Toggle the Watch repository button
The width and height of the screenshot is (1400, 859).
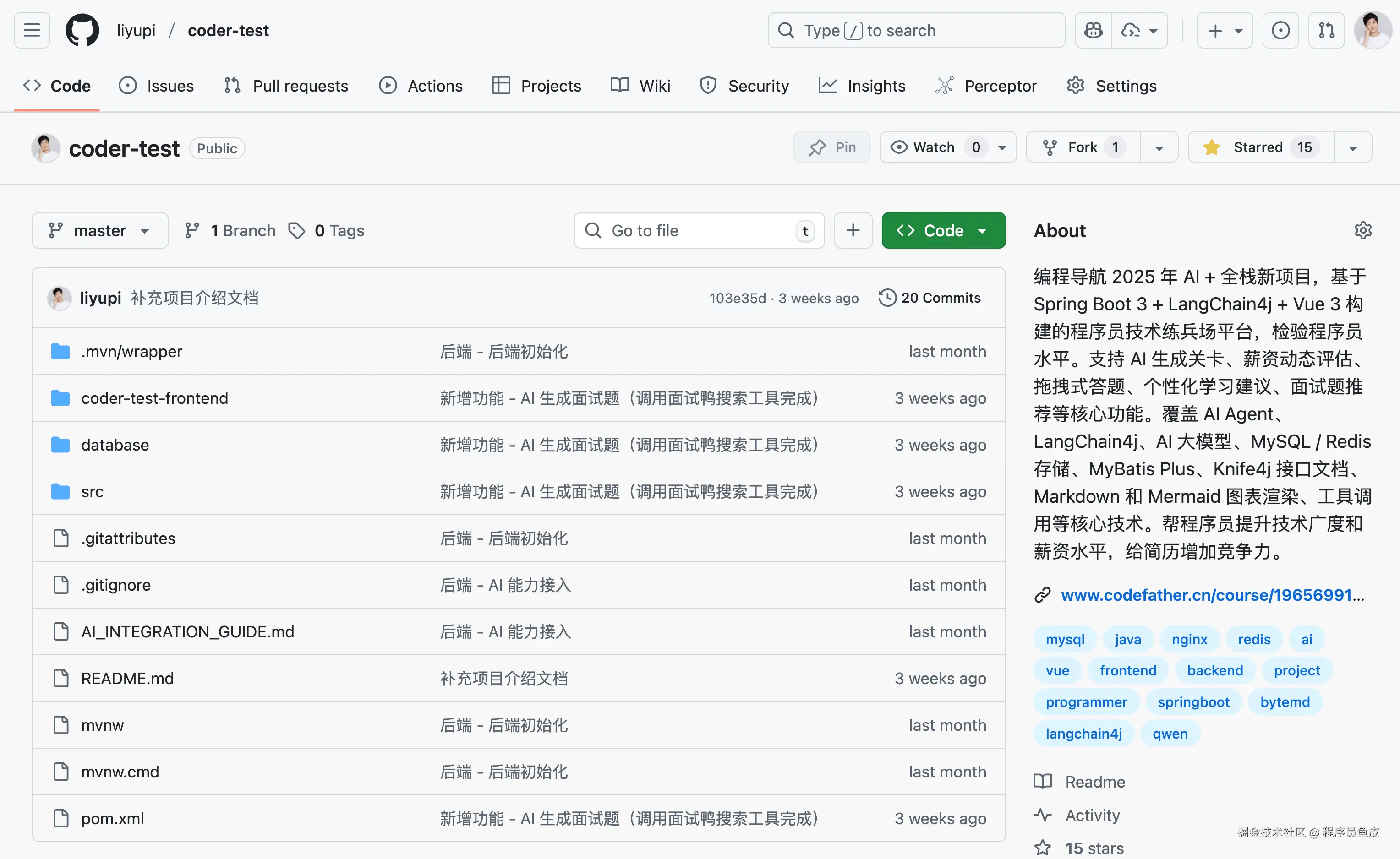pos(933,147)
